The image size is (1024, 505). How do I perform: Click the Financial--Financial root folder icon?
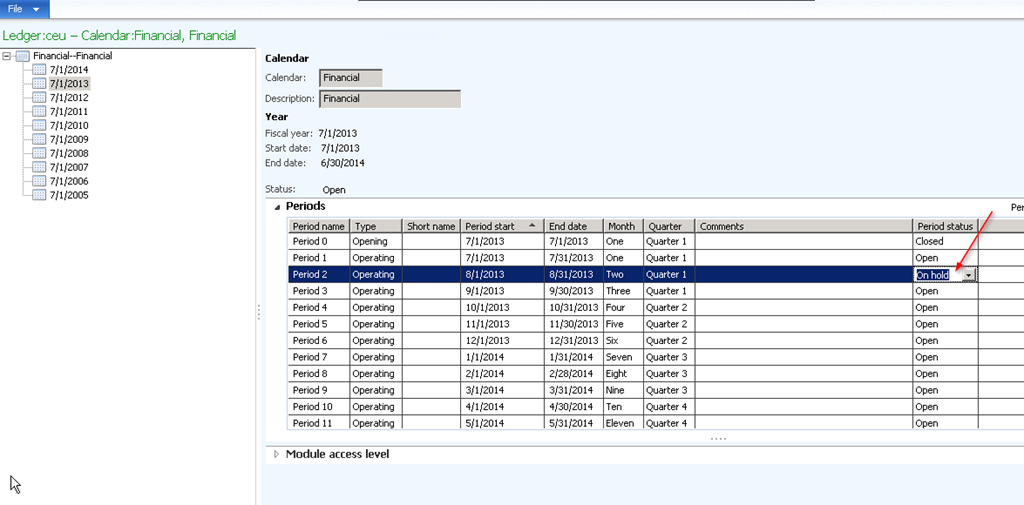[x=23, y=56]
